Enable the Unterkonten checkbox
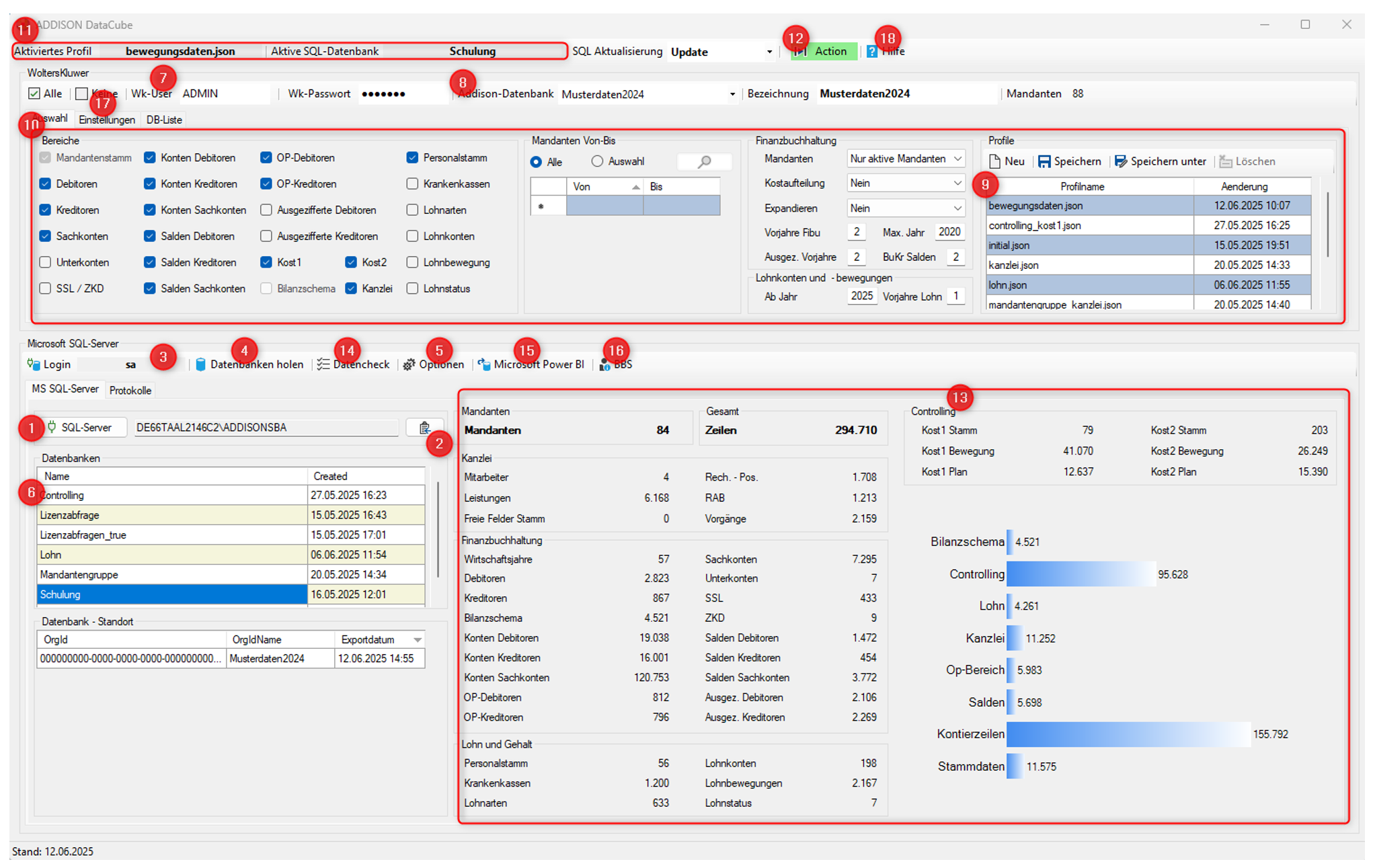This screenshot has width=1373, height=868. [x=45, y=262]
